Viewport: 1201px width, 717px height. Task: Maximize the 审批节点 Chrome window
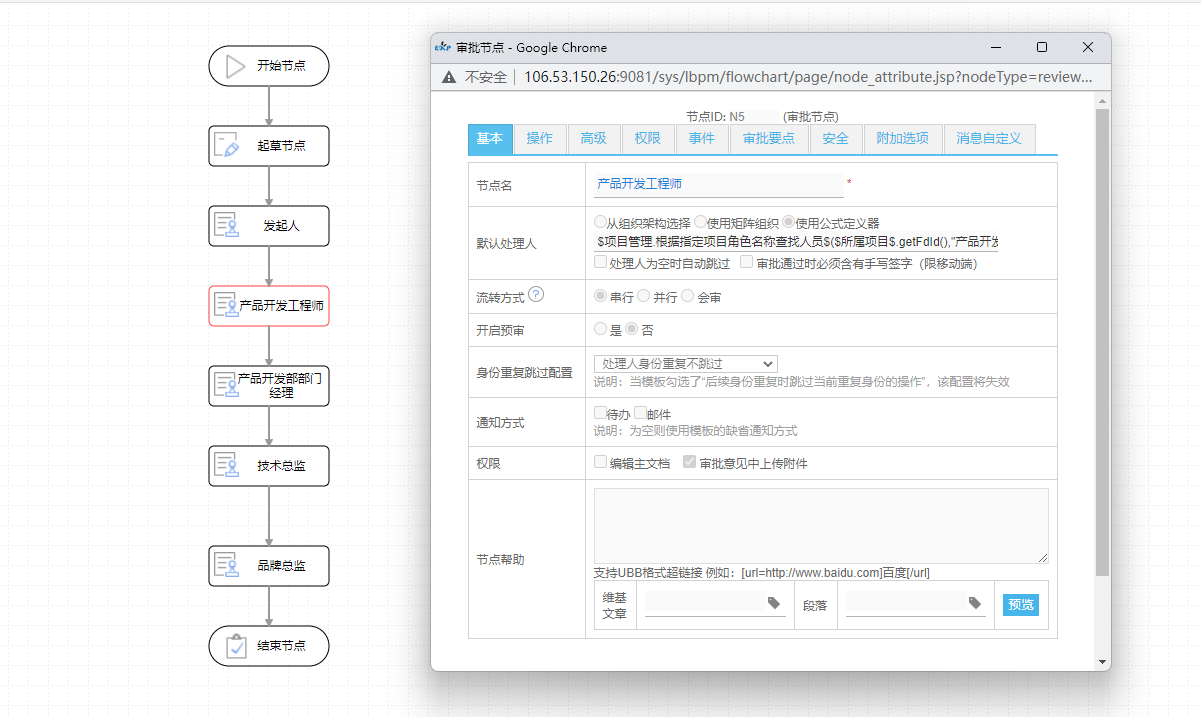click(x=1042, y=47)
